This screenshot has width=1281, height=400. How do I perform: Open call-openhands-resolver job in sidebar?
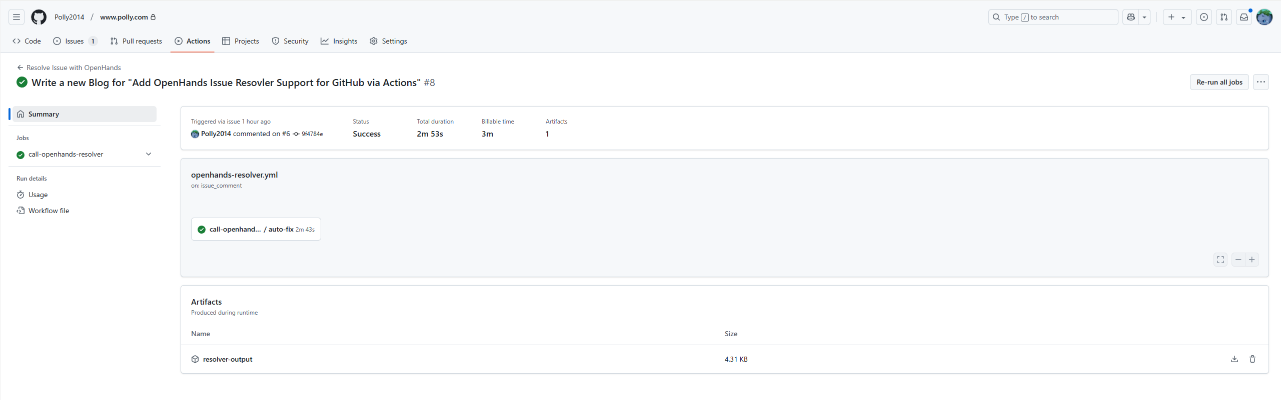[x=66, y=154]
